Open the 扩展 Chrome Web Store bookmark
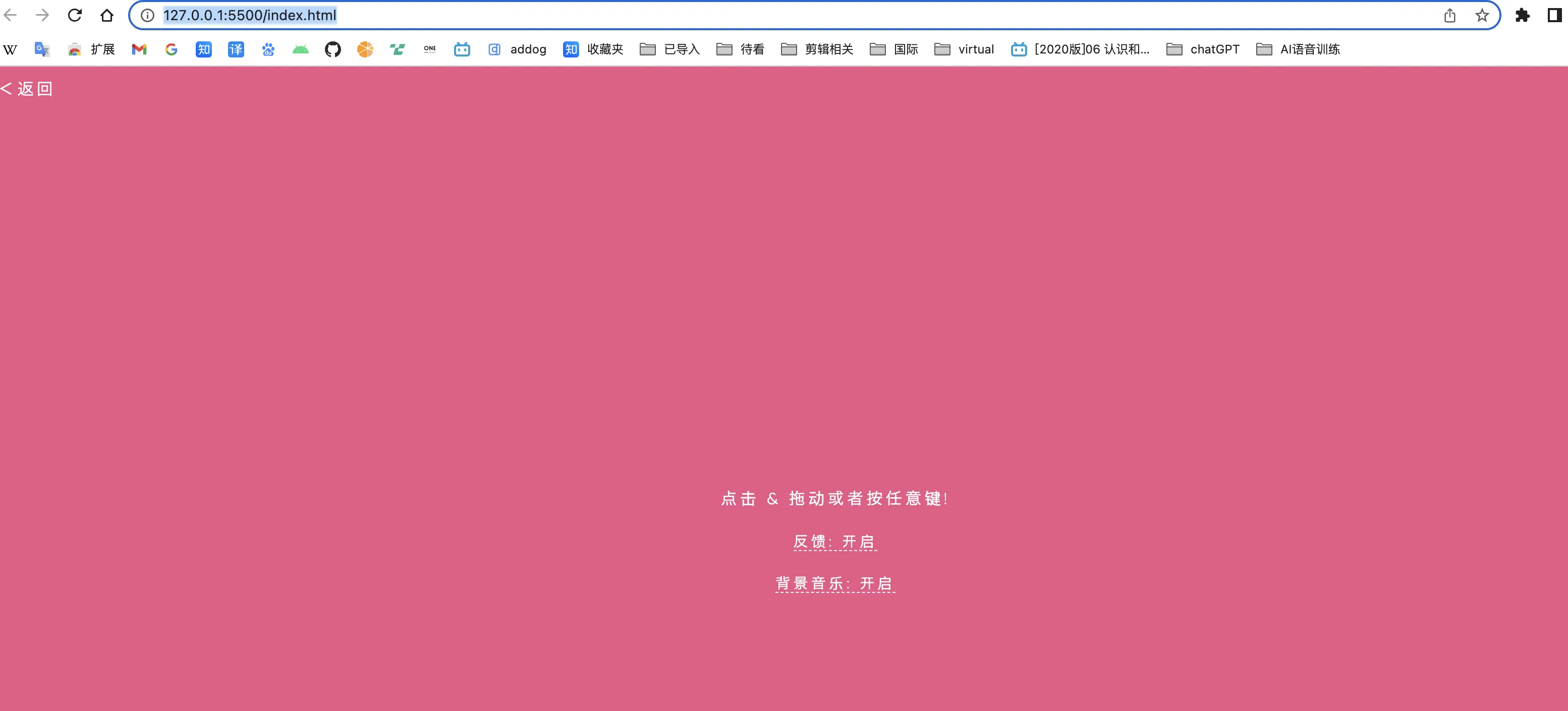Screen dimensions: 1568x711 pos(91,49)
